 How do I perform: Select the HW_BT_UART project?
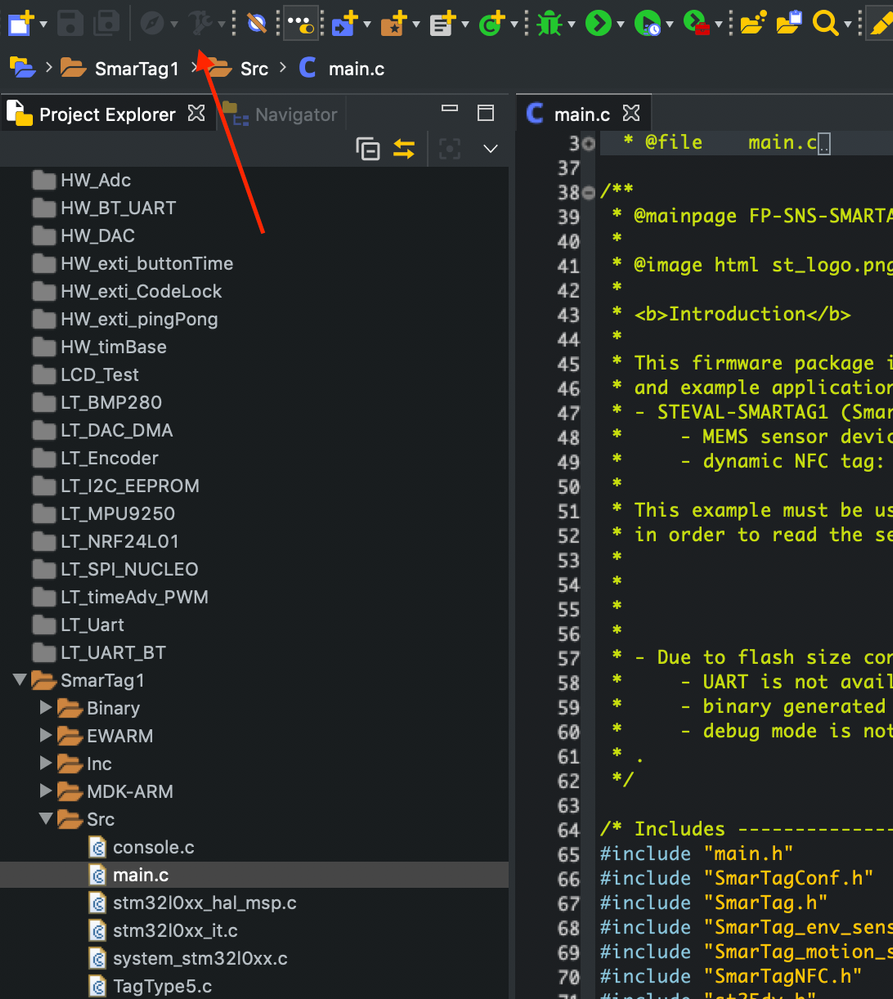coord(118,208)
